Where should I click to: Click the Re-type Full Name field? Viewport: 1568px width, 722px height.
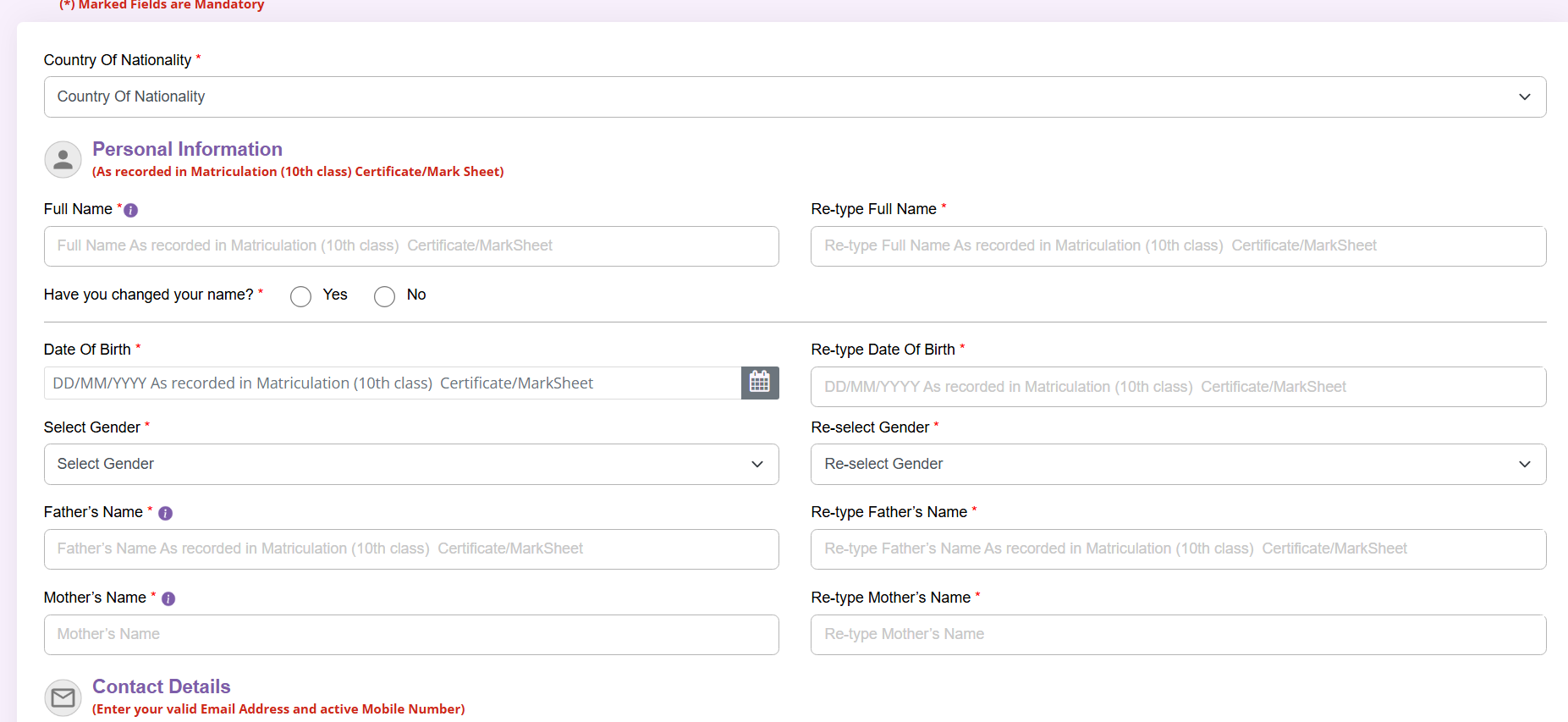(x=1178, y=246)
